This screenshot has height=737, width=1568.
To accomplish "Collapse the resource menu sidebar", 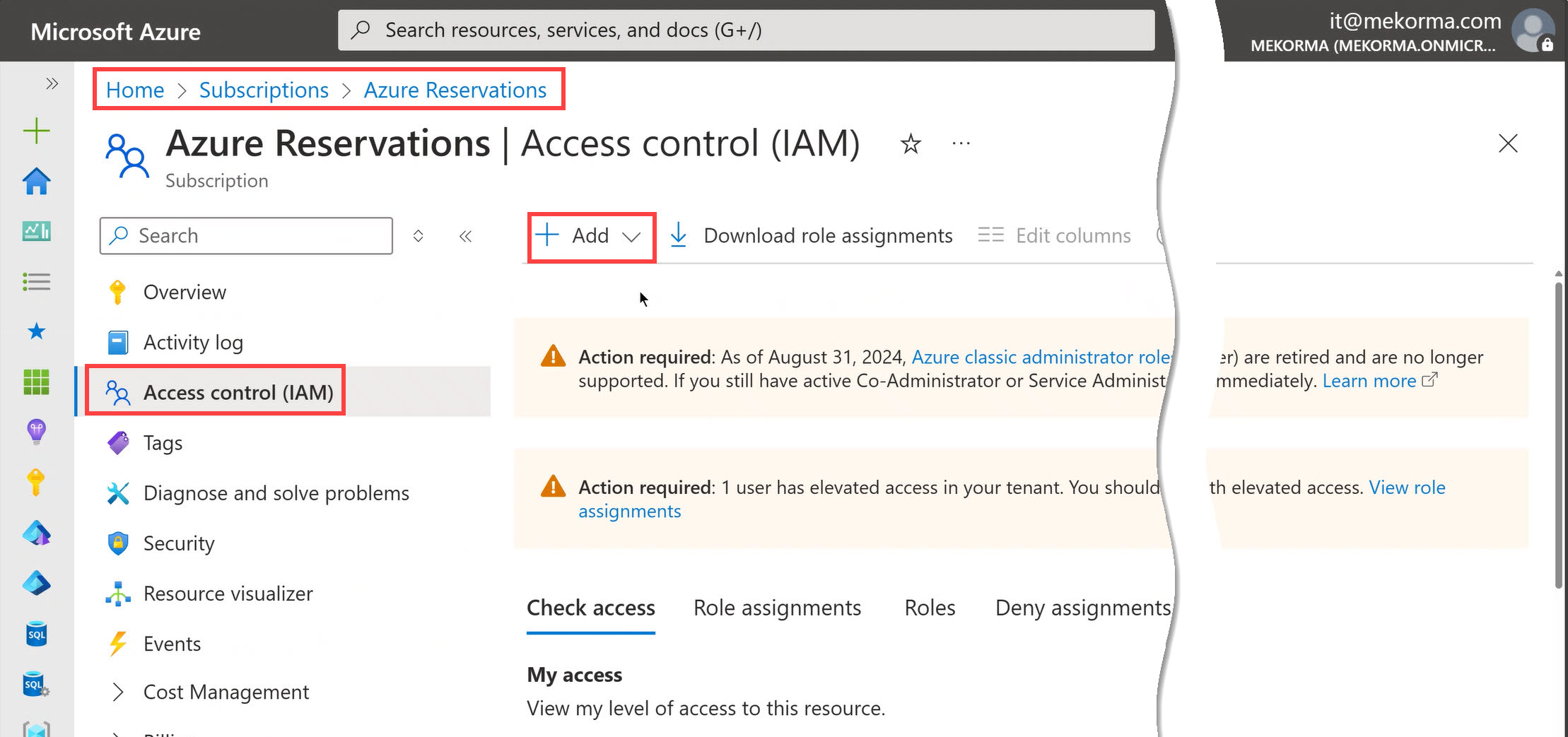I will [465, 236].
